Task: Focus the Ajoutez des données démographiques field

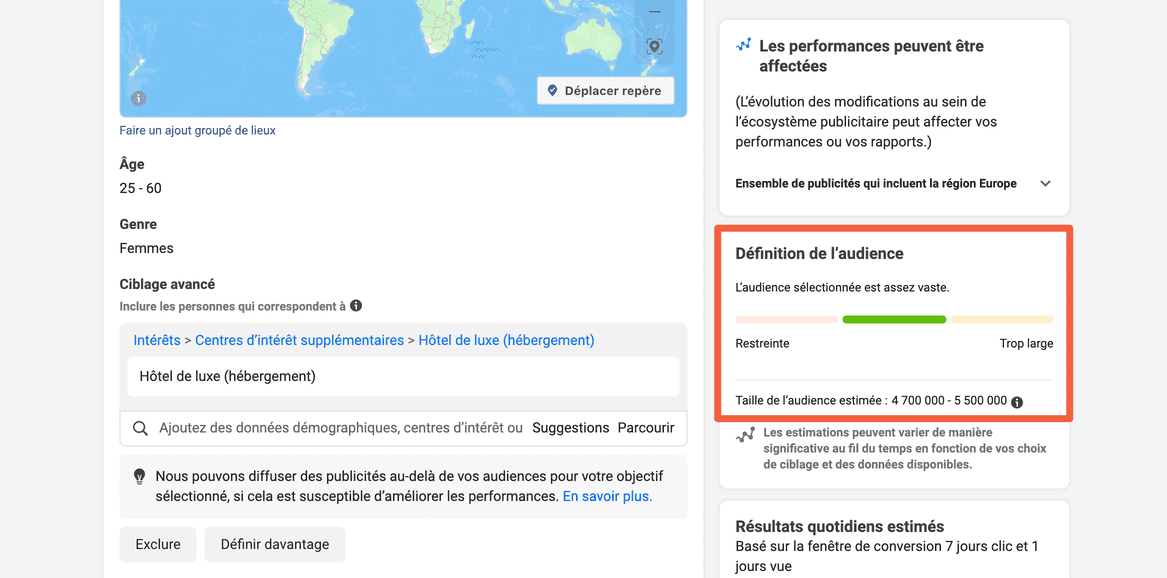Action: point(341,428)
